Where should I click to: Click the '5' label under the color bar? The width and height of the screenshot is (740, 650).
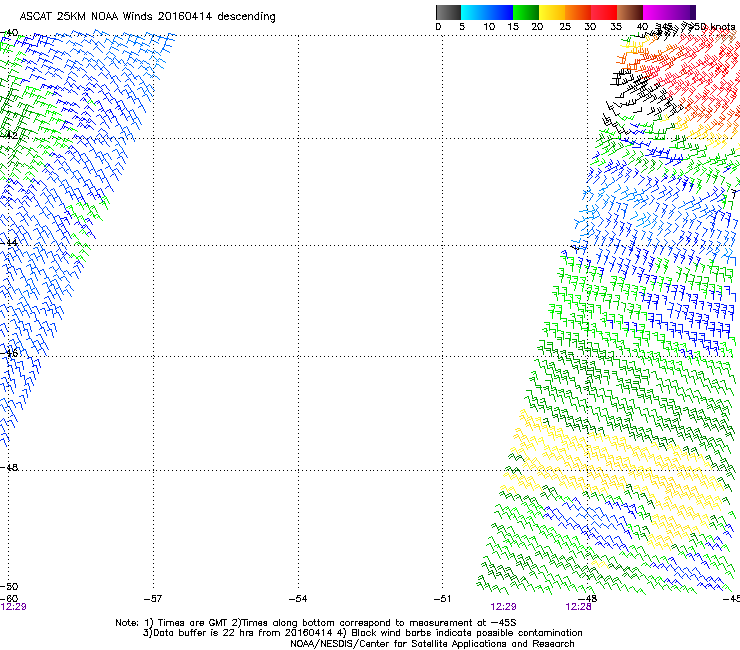[x=462, y=27]
